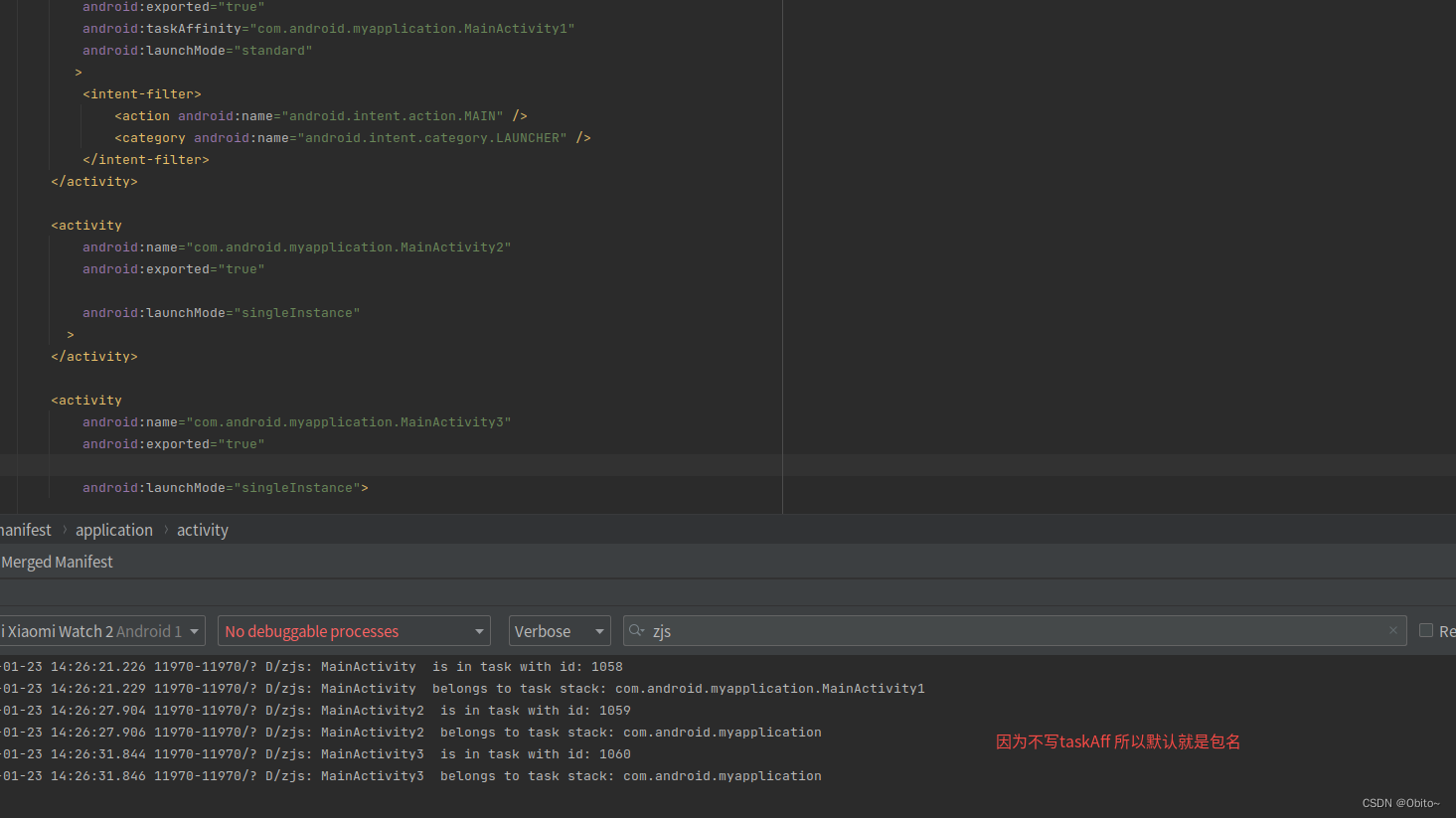Switch to the Merged Manifest tab
The height and width of the screenshot is (818, 1456).
click(x=57, y=562)
